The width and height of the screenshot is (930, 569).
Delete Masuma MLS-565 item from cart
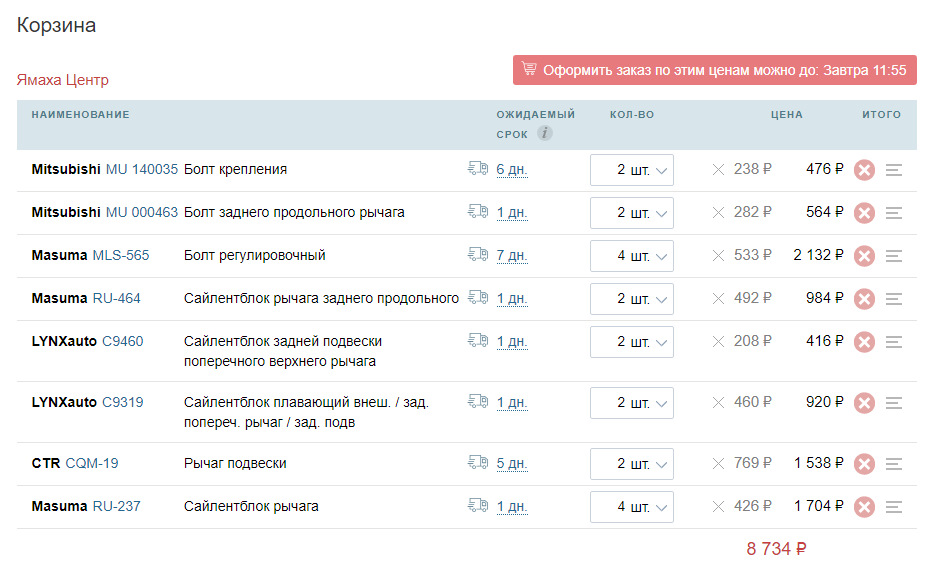coord(864,256)
